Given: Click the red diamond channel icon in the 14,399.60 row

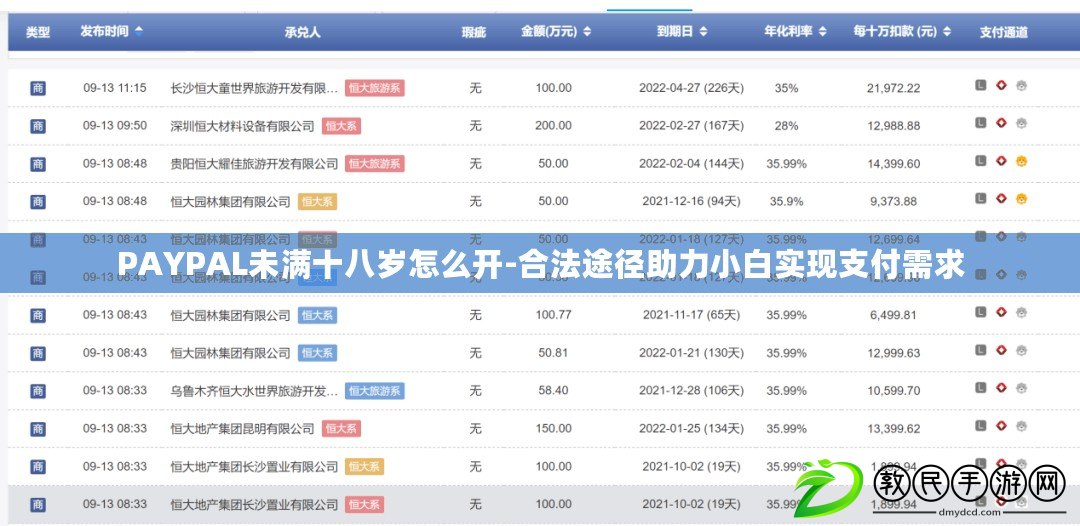Looking at the screenshot, I should coord(1001,161).
